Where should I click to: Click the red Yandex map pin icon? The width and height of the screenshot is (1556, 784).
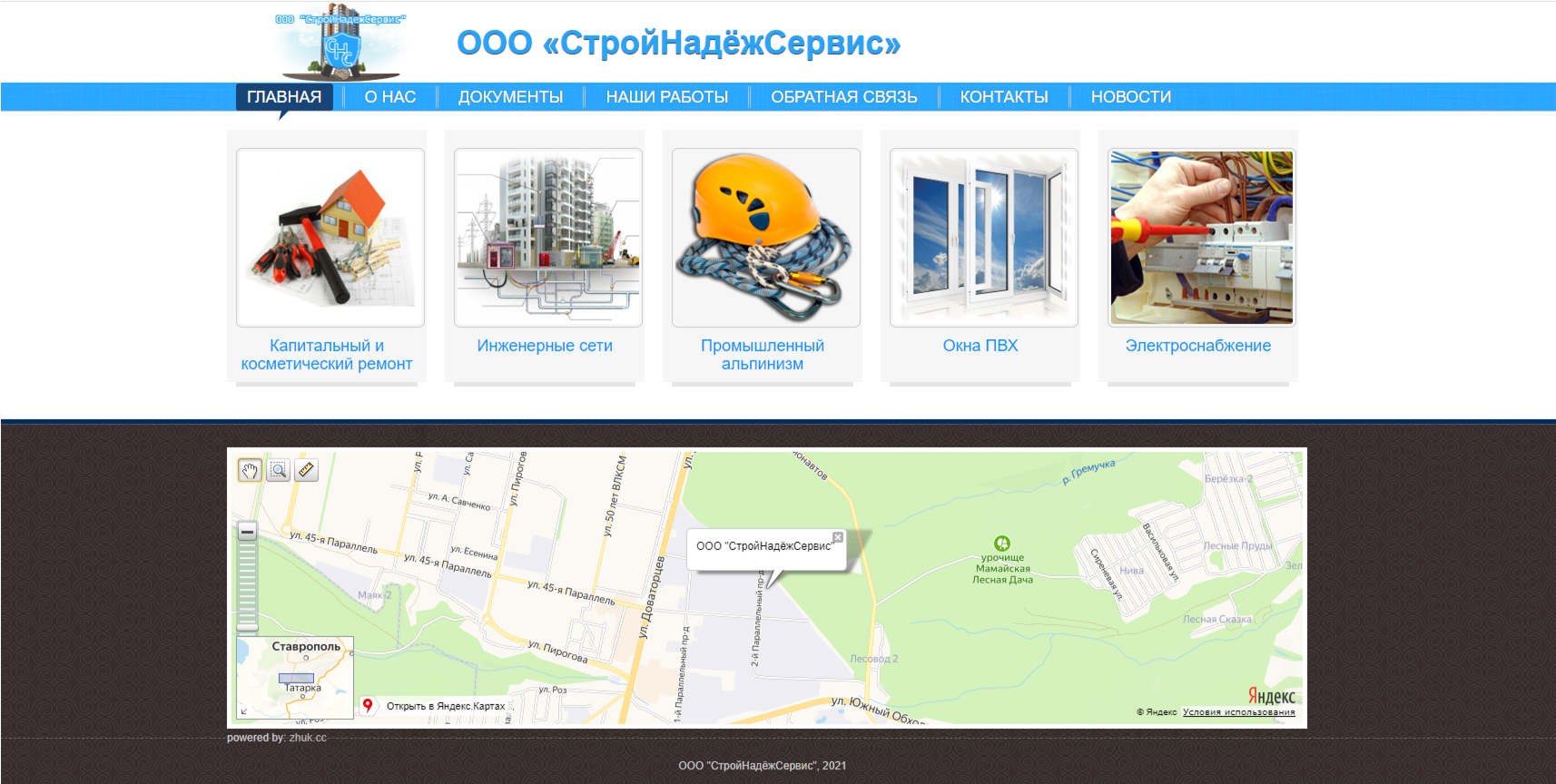click(x=368, y=705)
